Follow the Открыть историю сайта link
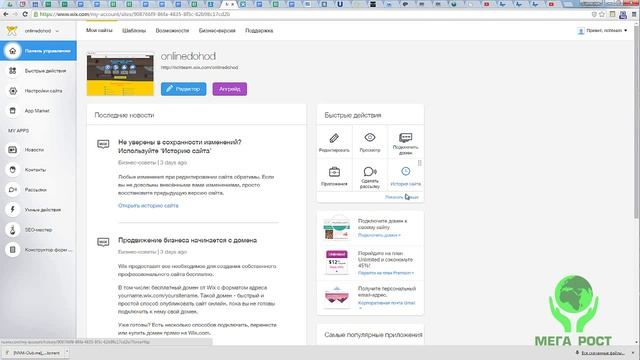The height and width of the screenshot is (360, 640). click(148, 206)
